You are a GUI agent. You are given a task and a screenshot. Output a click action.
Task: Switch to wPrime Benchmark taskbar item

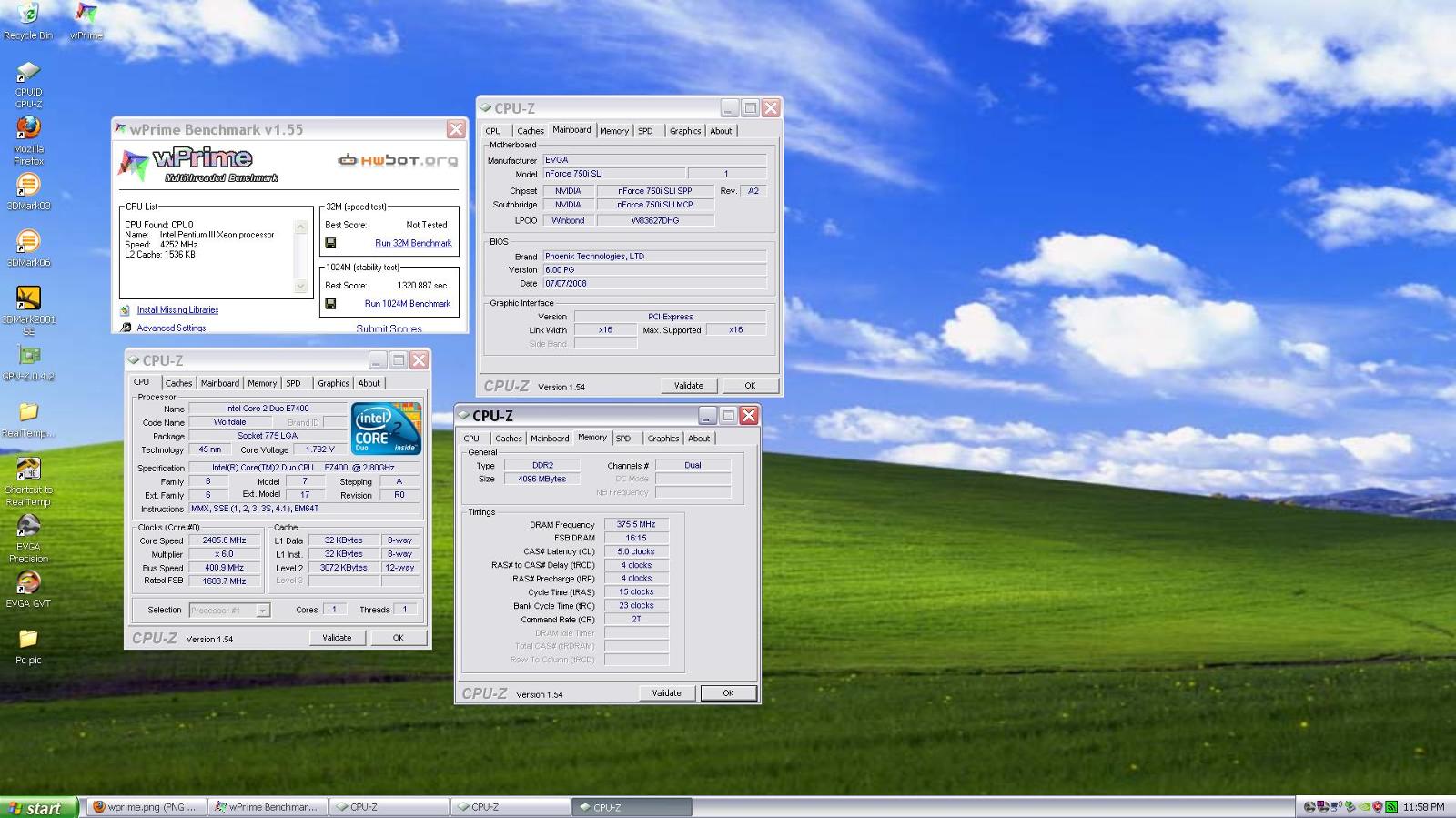267,807
